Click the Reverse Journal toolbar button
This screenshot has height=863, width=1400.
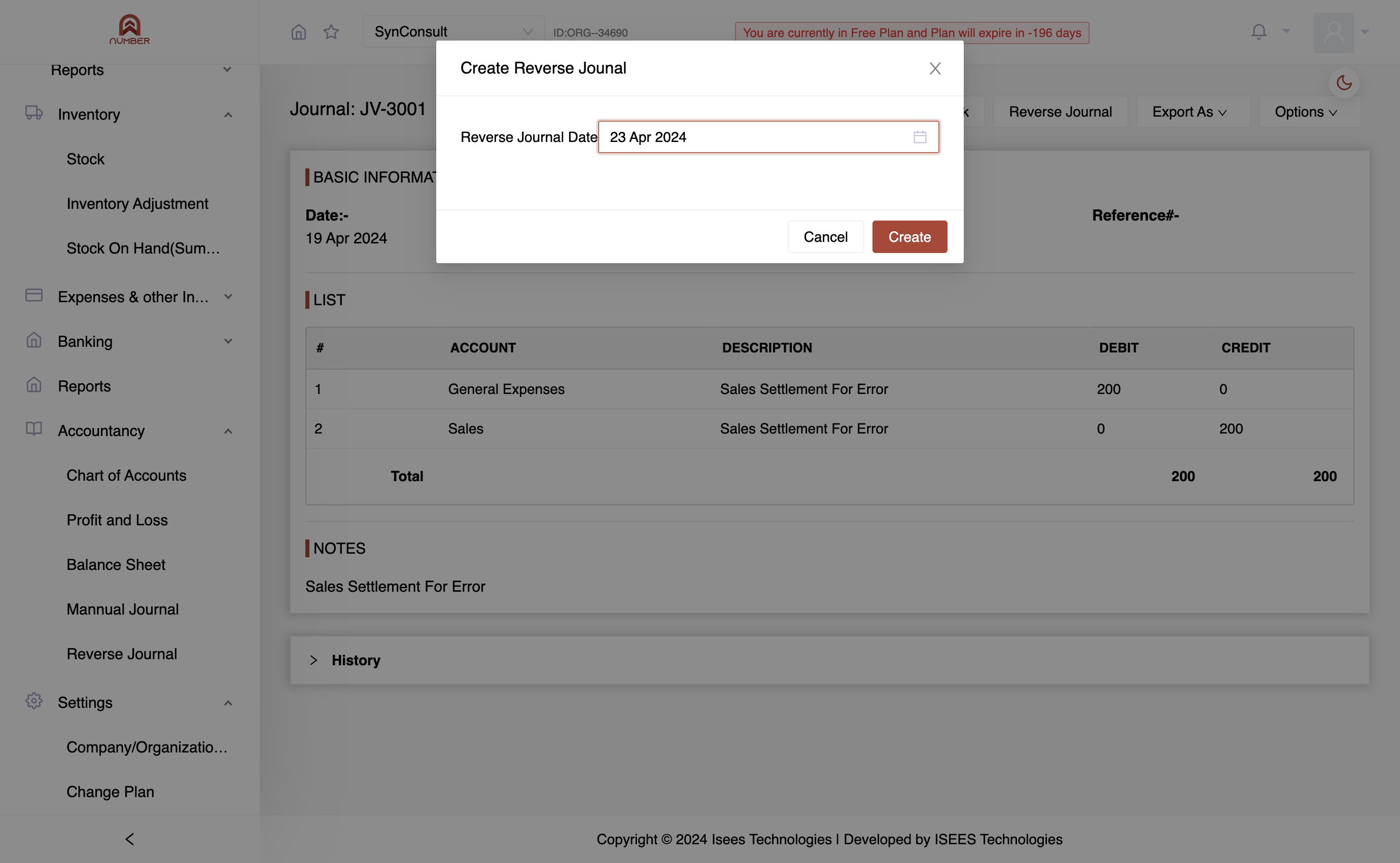click(x=1060, y=112)
